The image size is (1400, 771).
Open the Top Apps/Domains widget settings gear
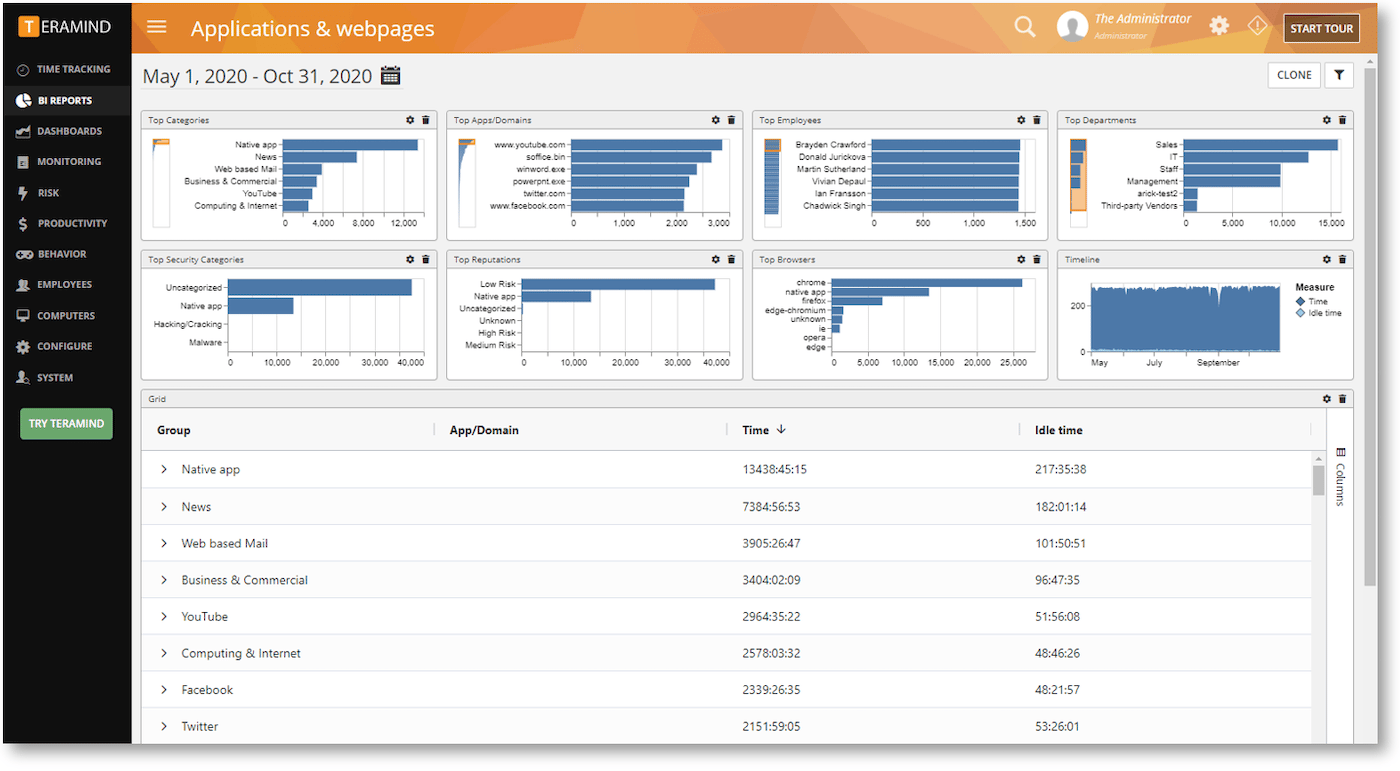click(x=715, y=120)
